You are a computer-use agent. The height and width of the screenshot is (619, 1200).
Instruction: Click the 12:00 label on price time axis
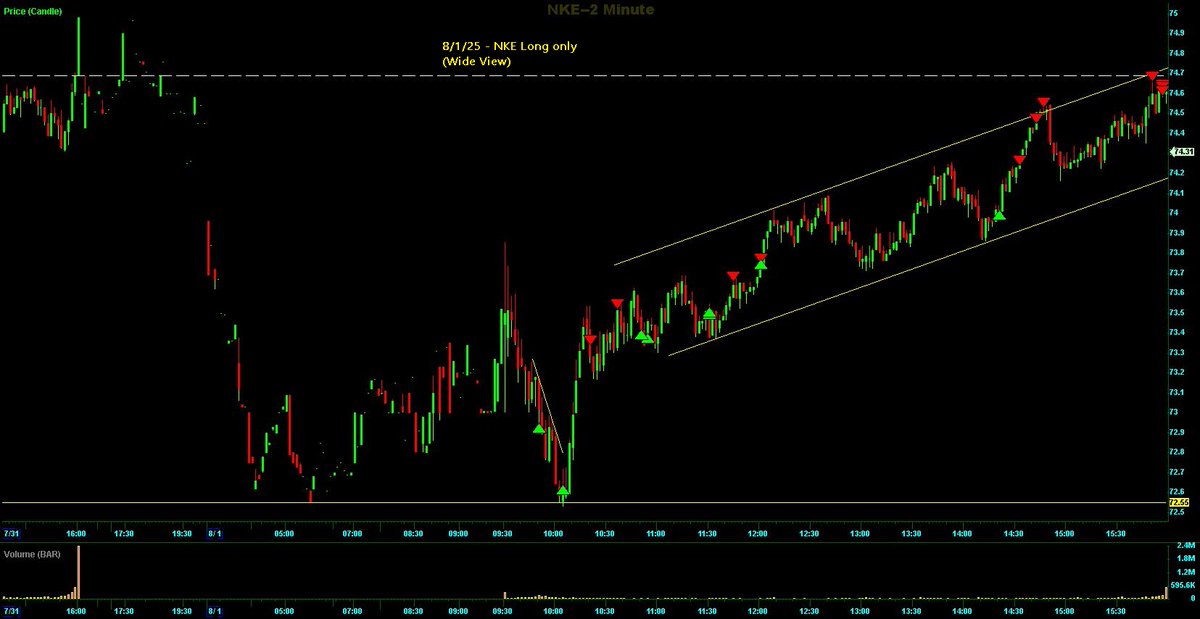coord(757,534)
